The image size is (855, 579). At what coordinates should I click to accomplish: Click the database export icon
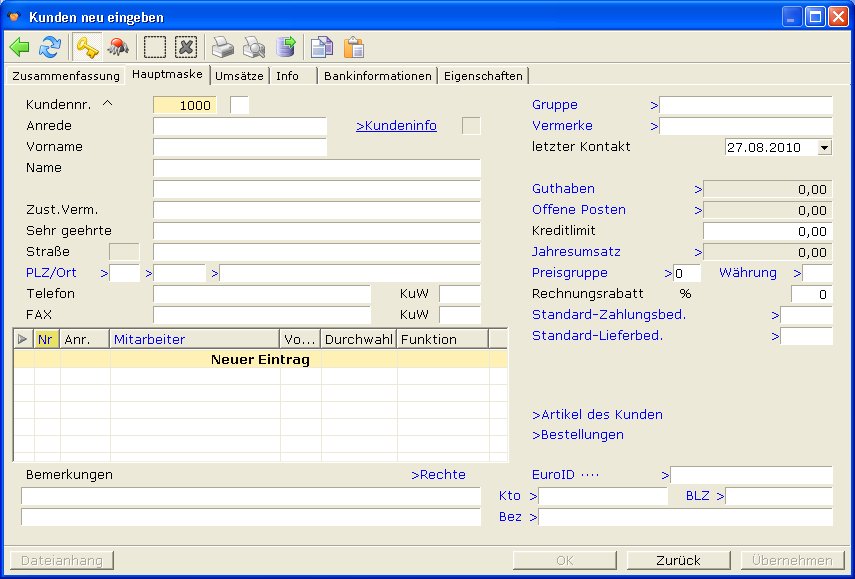pos(286,47)
